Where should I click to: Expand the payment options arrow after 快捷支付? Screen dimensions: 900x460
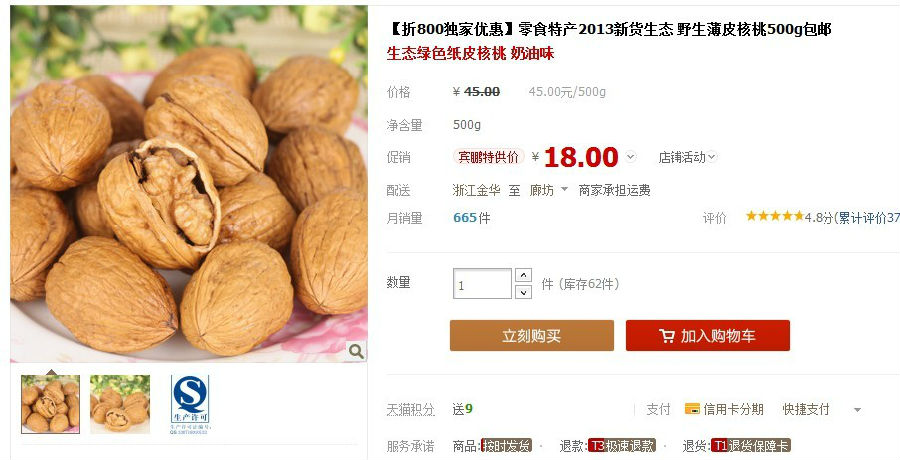click(x=858, y=410)
